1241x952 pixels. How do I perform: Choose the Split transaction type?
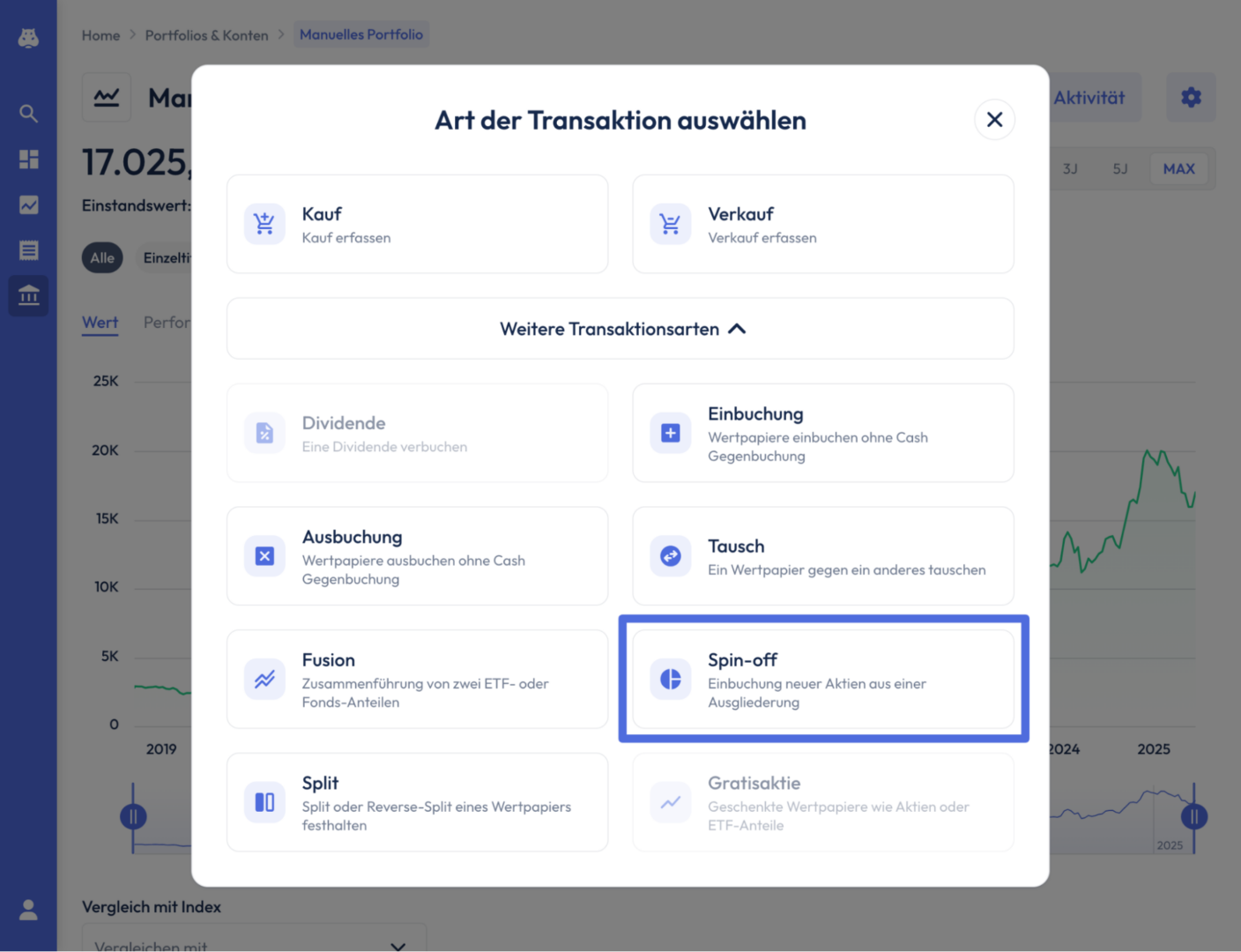[418, 802]
